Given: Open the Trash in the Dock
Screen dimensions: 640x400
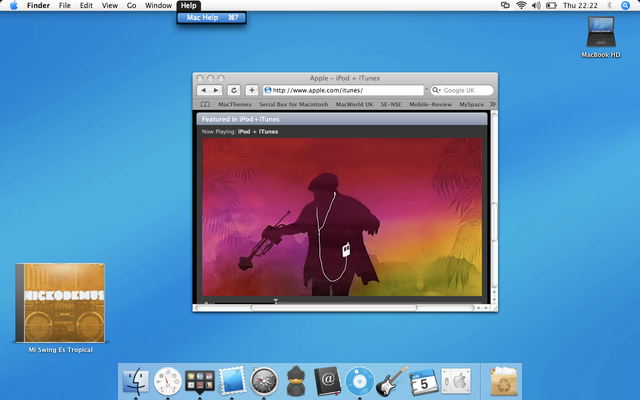Looking at the screenshot, I should point(504,380).
